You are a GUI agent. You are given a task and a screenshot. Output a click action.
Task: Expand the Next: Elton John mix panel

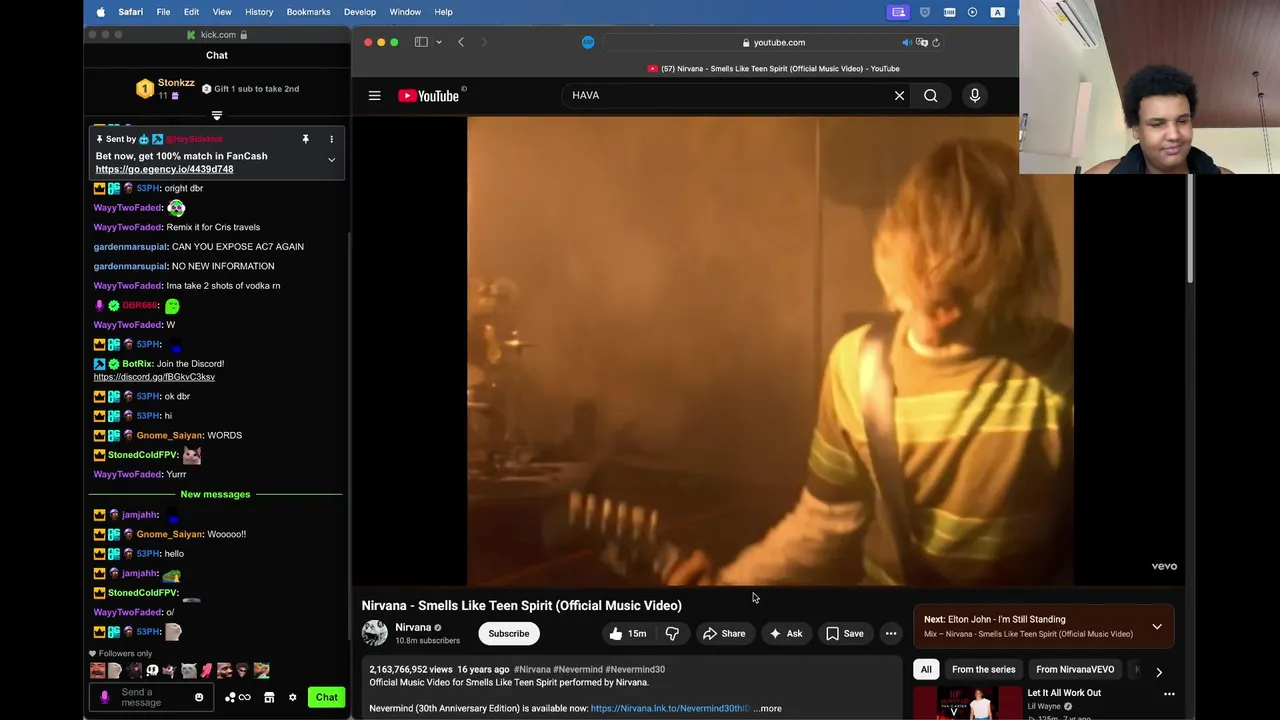pyautogui.click(x=1157, y=627)
